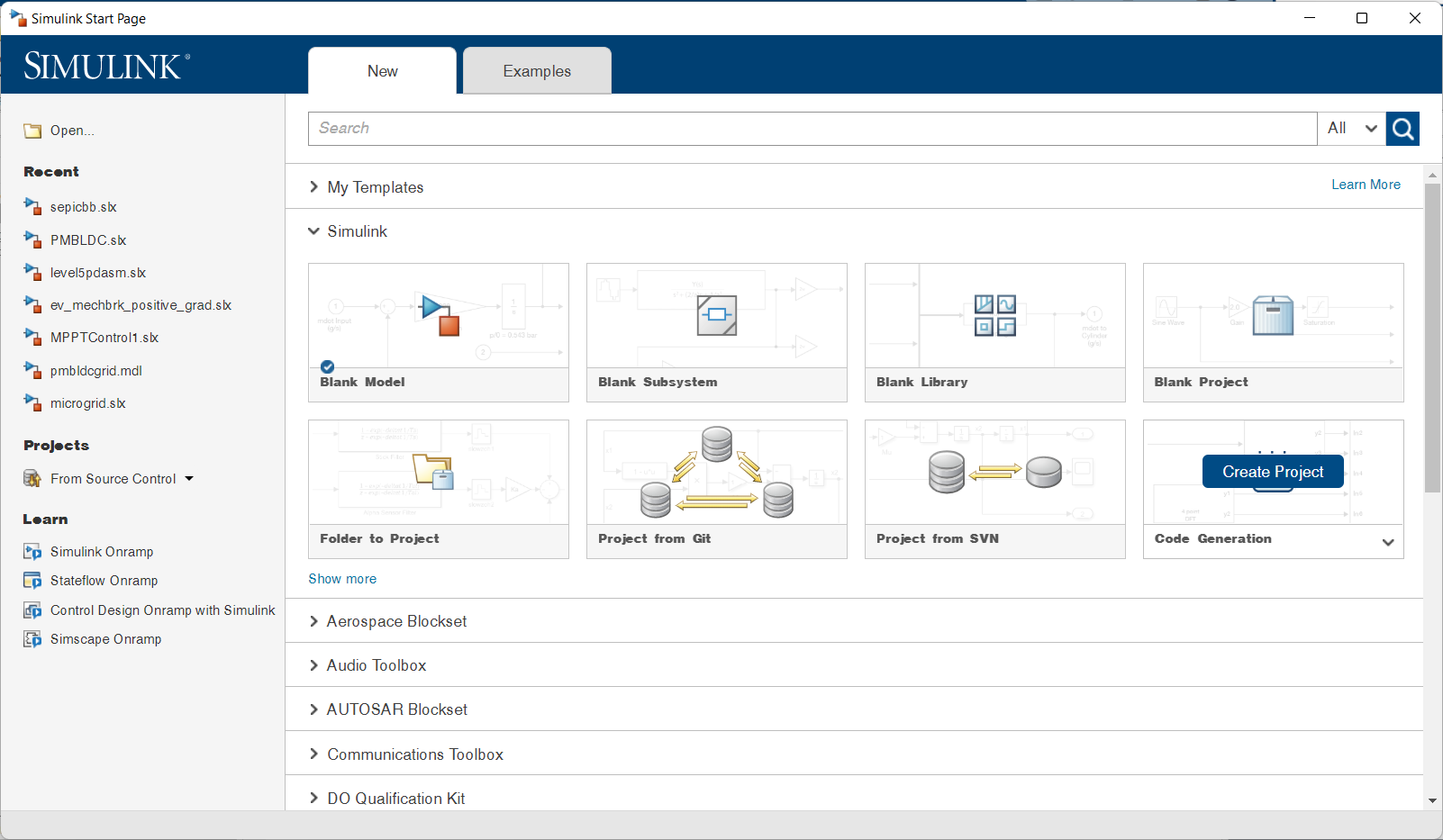Click the Blank Model checkmark badge
Viewport: 1443px width, 840px height.
(x=328, y=366)
